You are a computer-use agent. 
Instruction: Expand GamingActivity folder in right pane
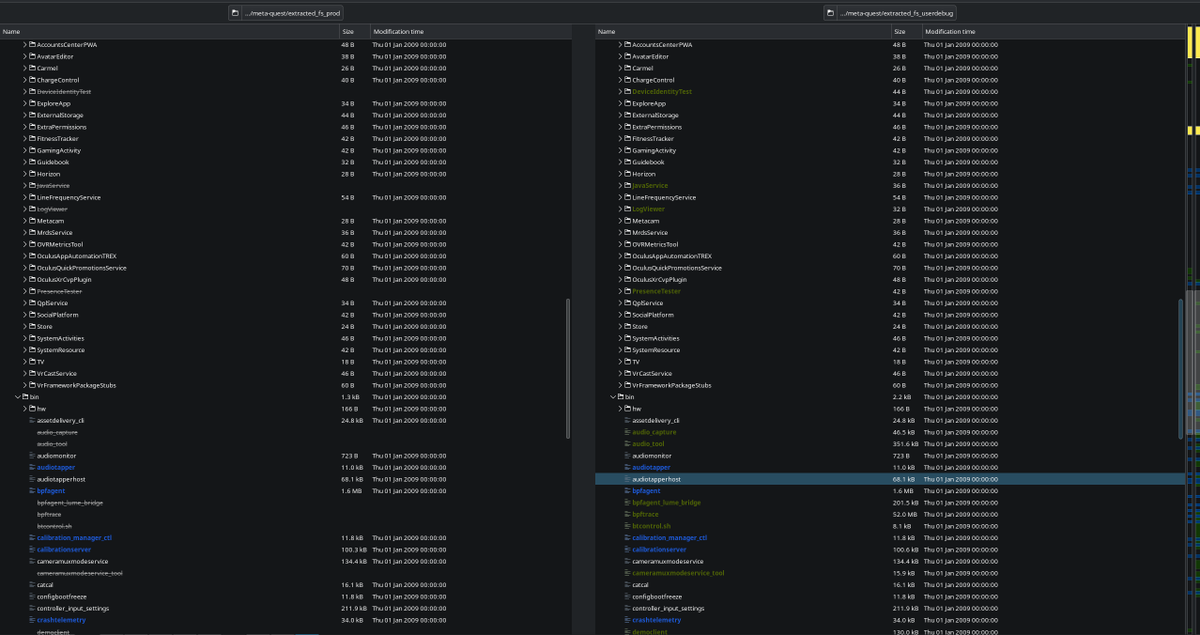[x=621, y=151]
